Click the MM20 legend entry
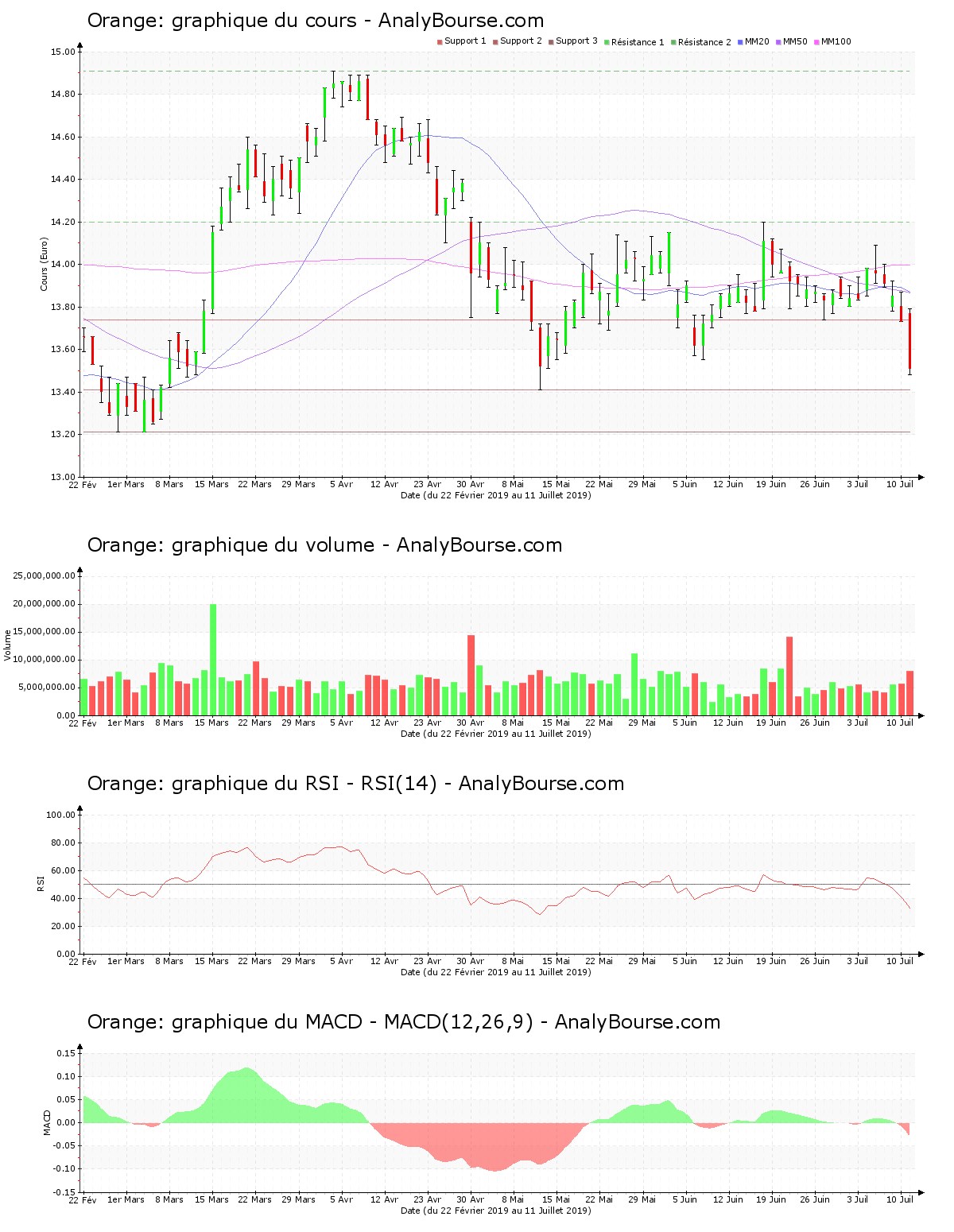 coord(754,41)
